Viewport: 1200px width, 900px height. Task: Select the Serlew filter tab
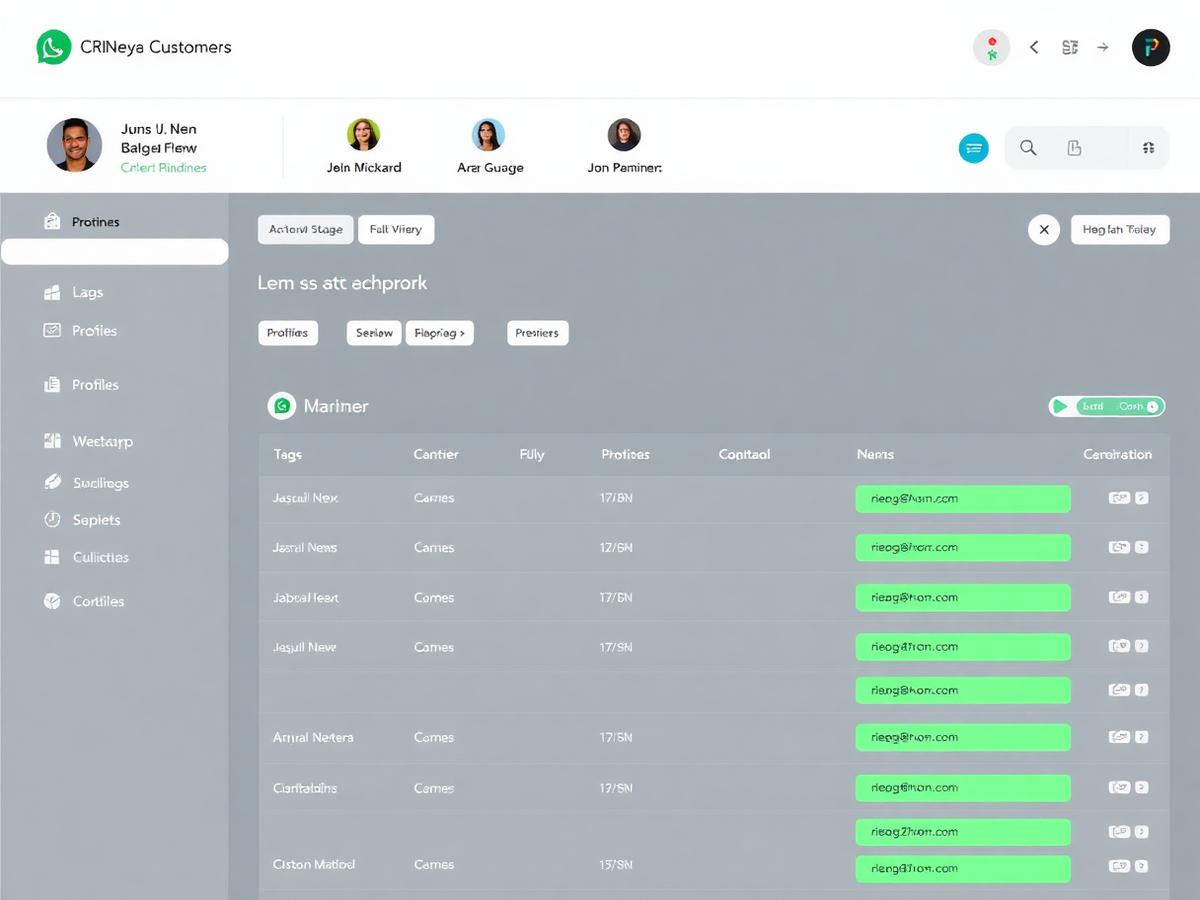point(374,333)
